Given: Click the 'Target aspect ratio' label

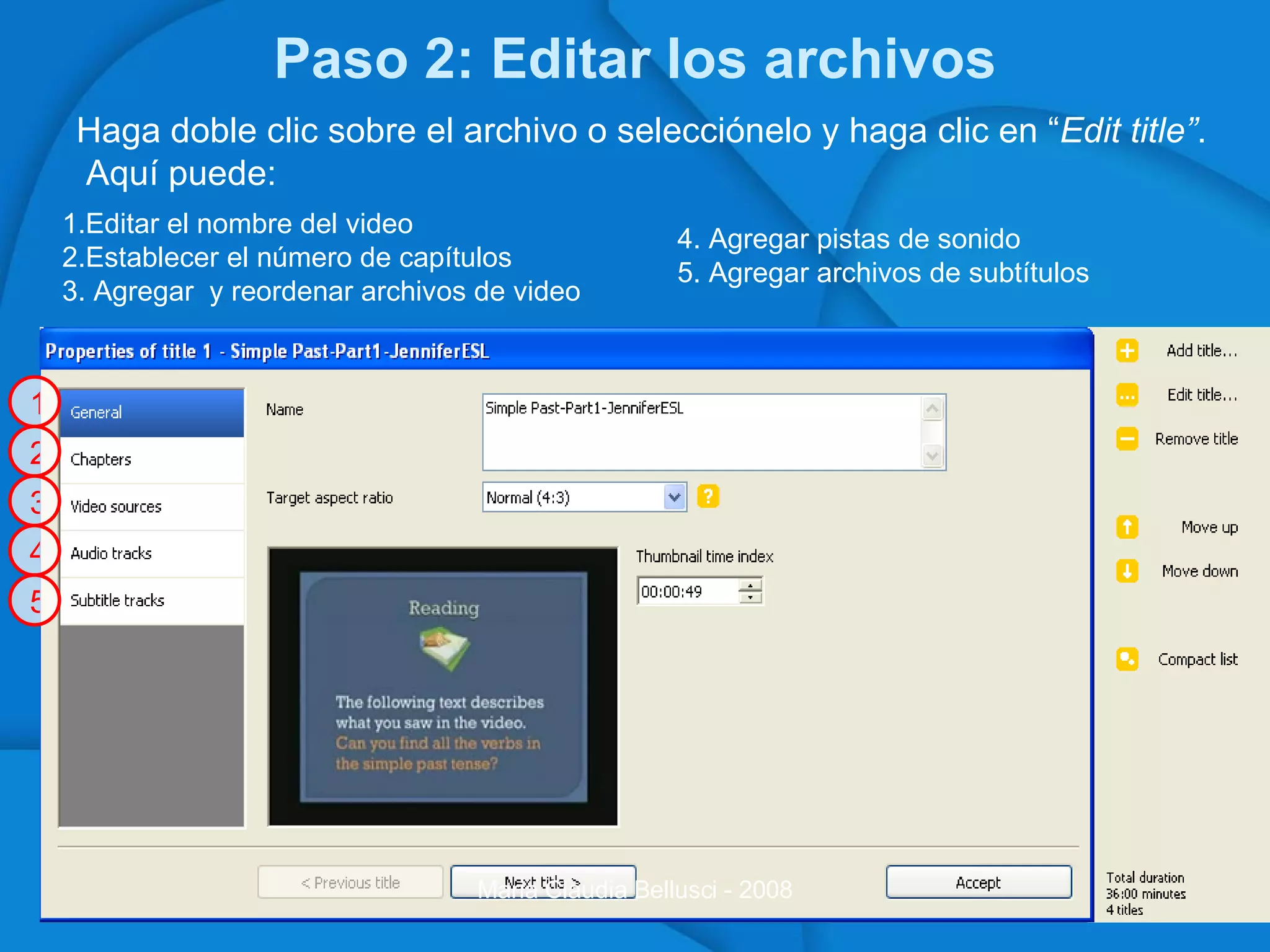Looking at the screenshot, I should coord(329,498).
